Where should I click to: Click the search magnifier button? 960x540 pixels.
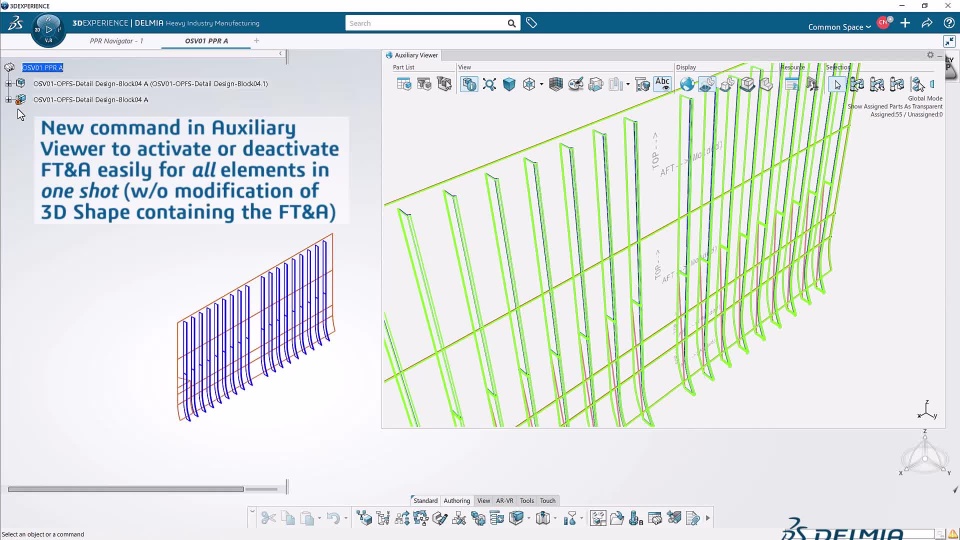[x=512, y=23]
